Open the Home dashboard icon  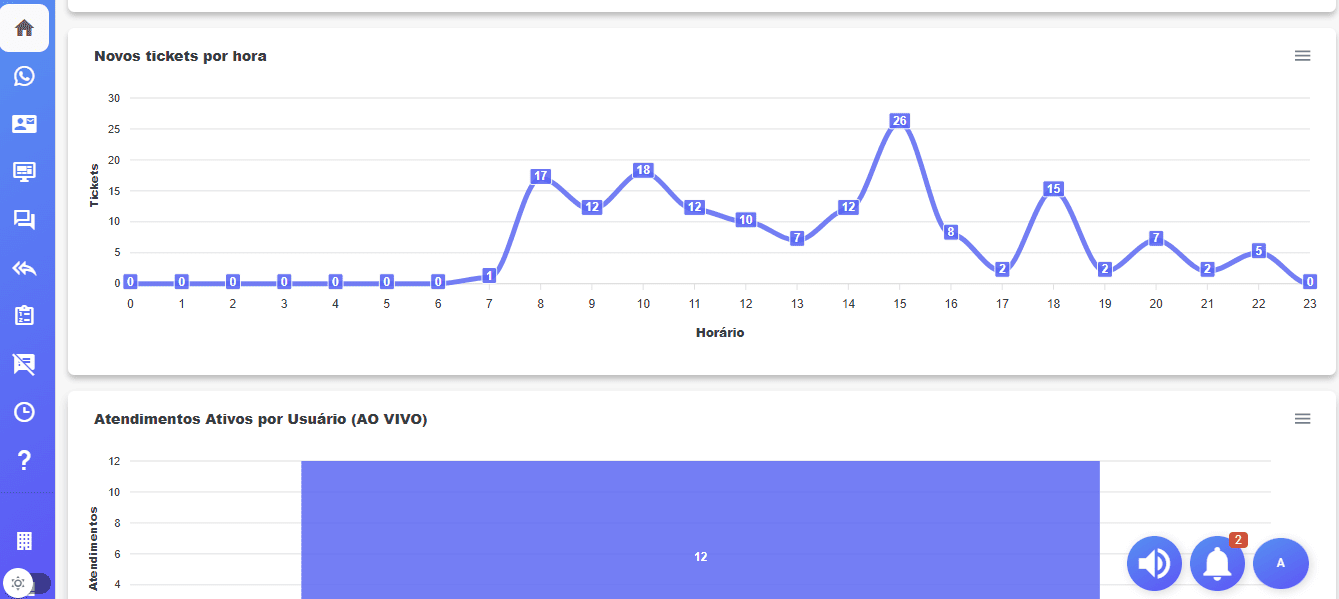(23, 27)
